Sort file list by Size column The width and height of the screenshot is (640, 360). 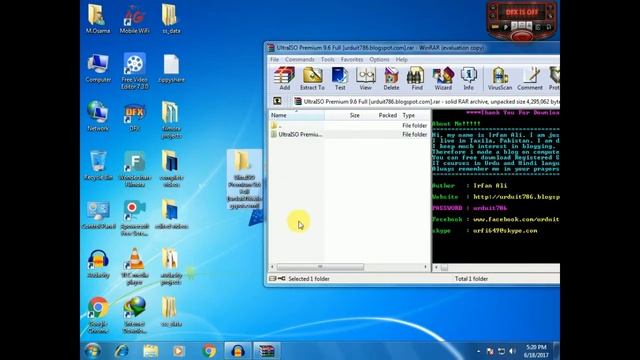343,115
